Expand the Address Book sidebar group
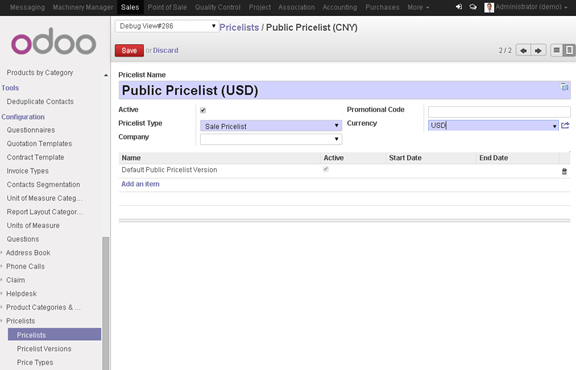Viewport: 576px width, 370px height. click(x=28, y=253)
